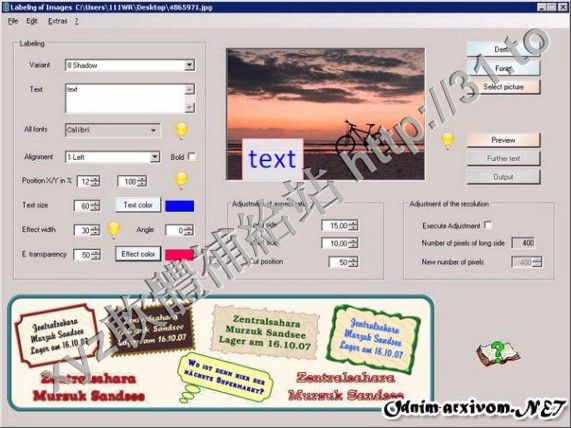
Task: Click the red ticket-frame Zentralsahara sample
Action: (x=56, y=335)
